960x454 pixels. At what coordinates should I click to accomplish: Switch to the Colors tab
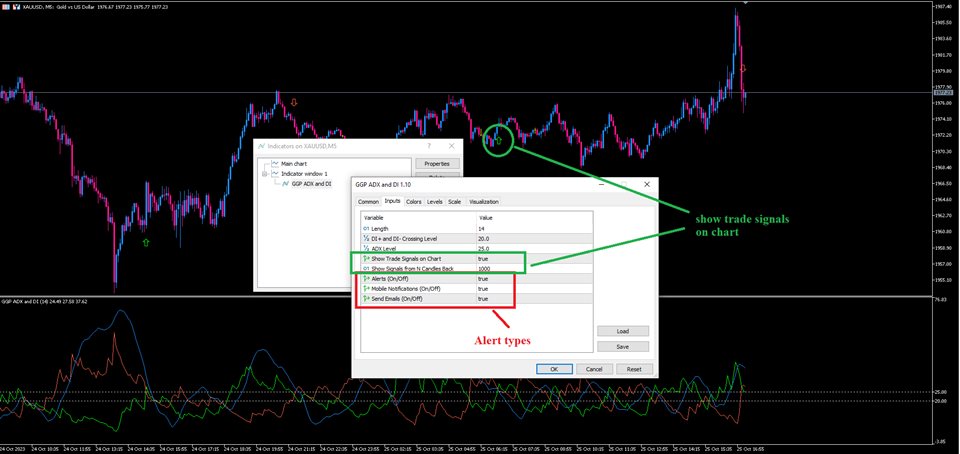(413, 201)
